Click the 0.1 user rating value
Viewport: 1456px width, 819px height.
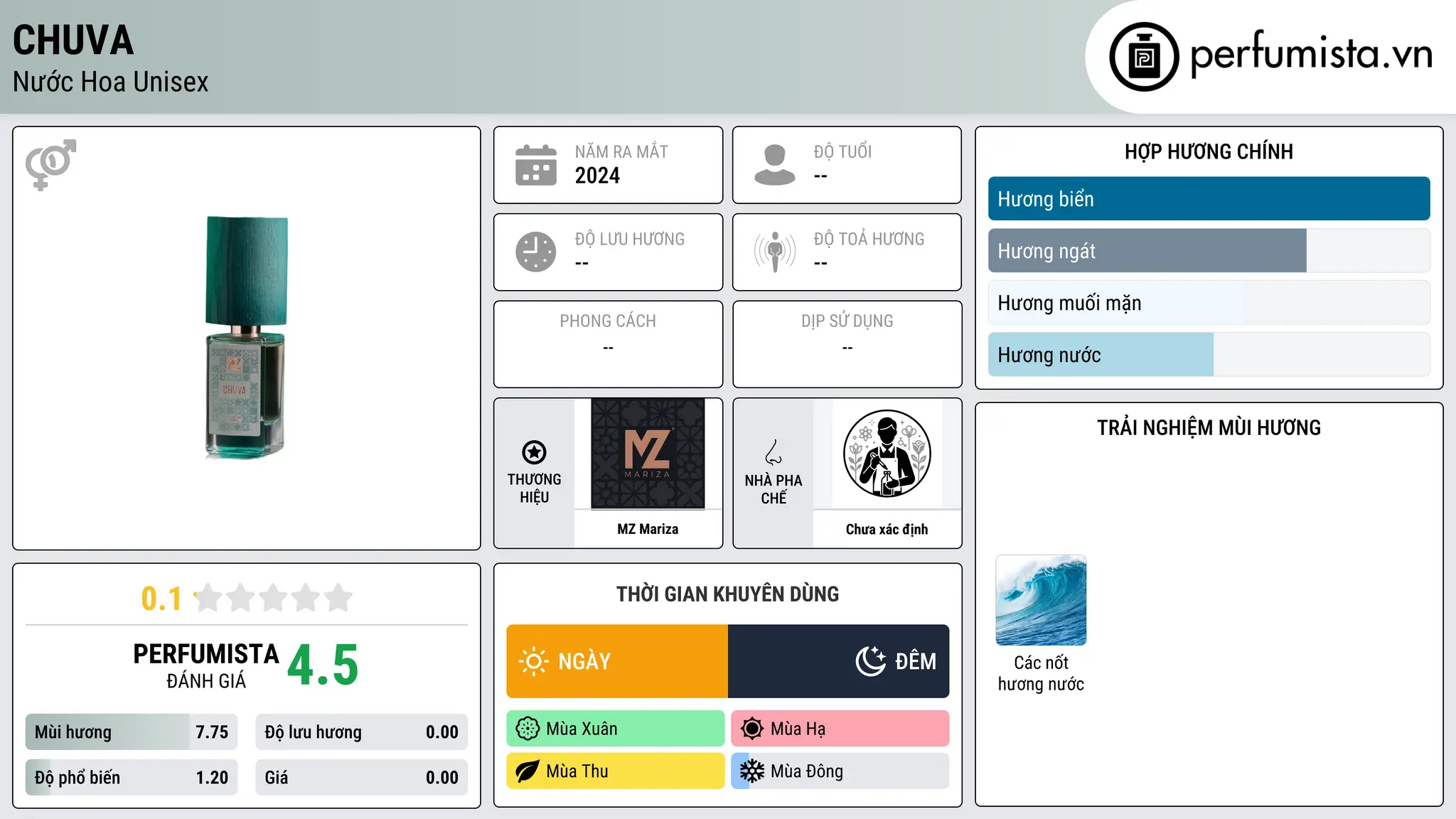(161, 599)
